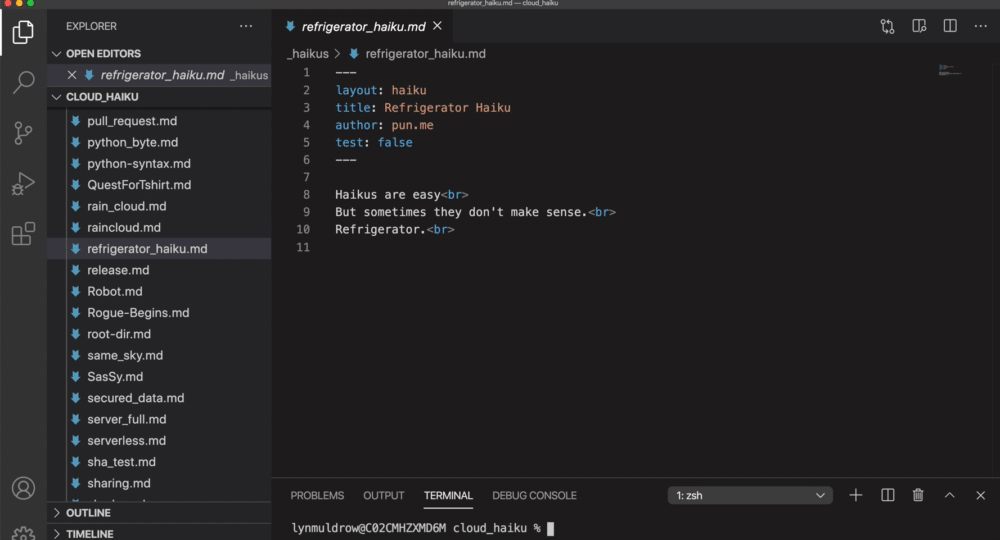This screenshot has width=1000, height=540.
Task: Create a new terminal with plus icon
Action: 855,495
